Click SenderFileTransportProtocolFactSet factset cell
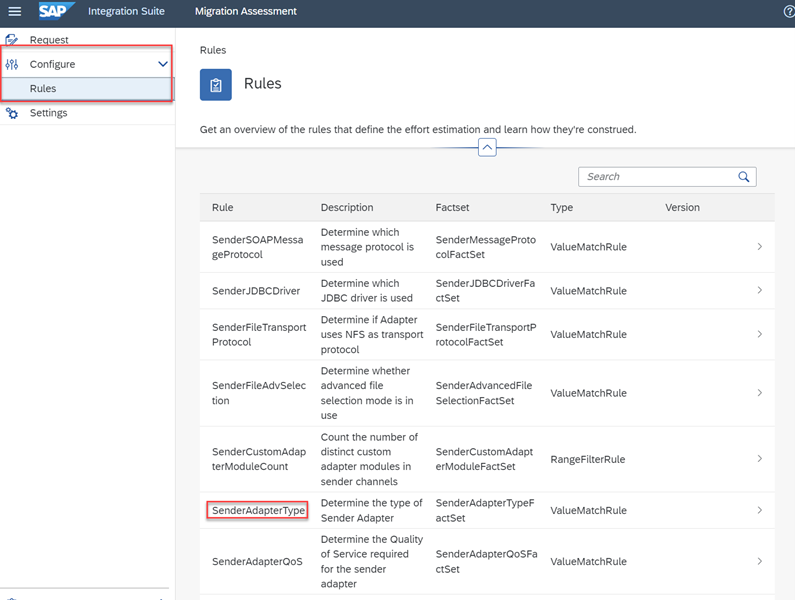This screenshot has height=600, width=795. pos(486,334)
